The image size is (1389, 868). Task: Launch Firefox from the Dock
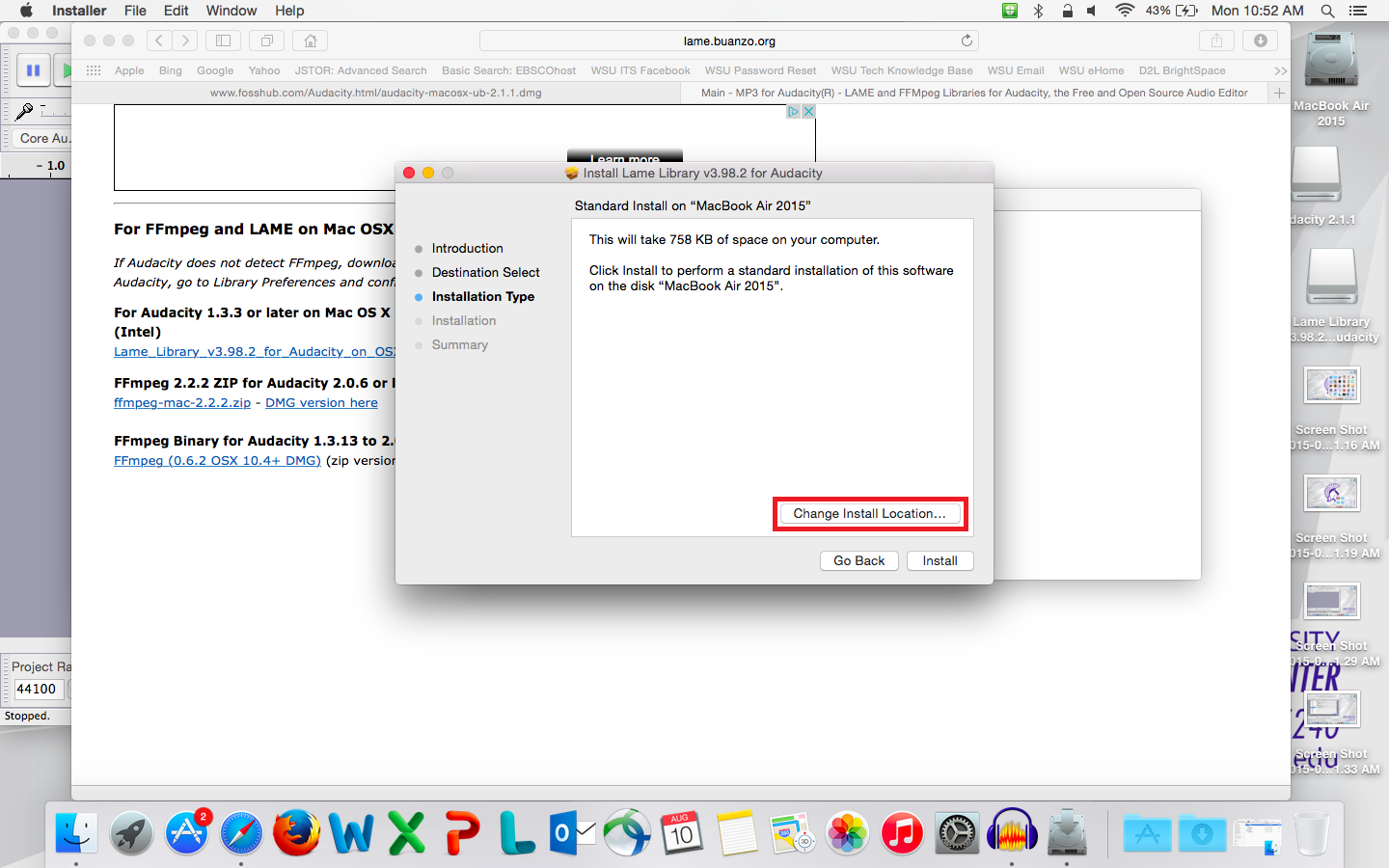tap(296, 832)
